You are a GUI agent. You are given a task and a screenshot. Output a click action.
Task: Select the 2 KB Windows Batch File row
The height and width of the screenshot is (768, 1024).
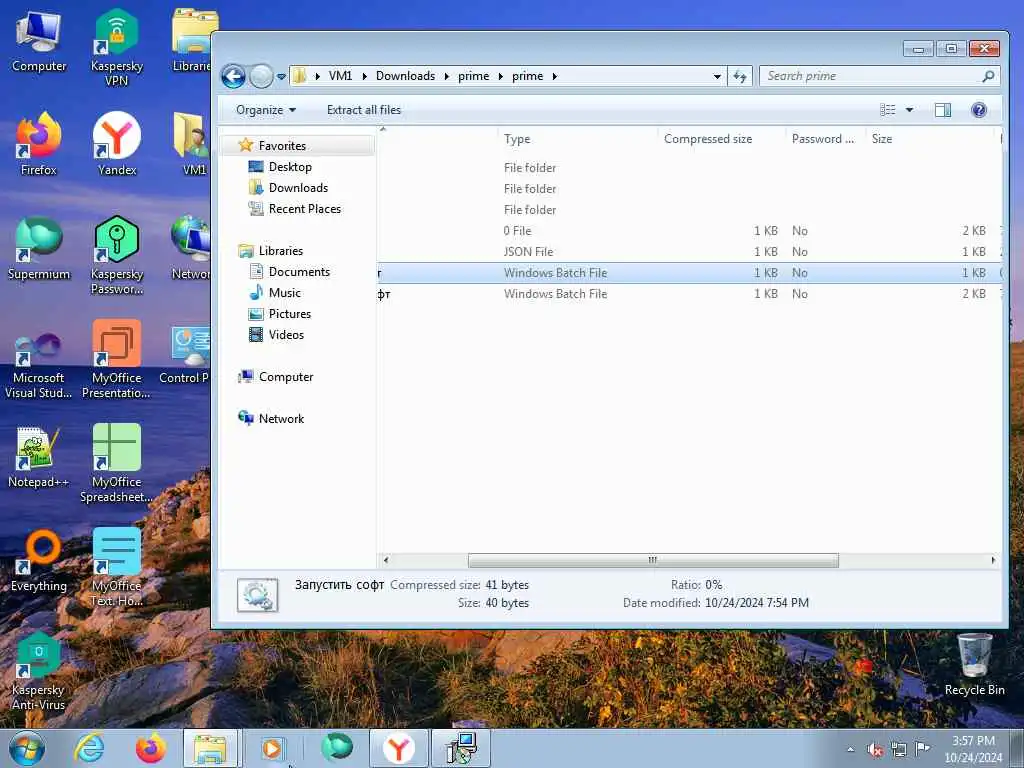[x=689, y=293]
